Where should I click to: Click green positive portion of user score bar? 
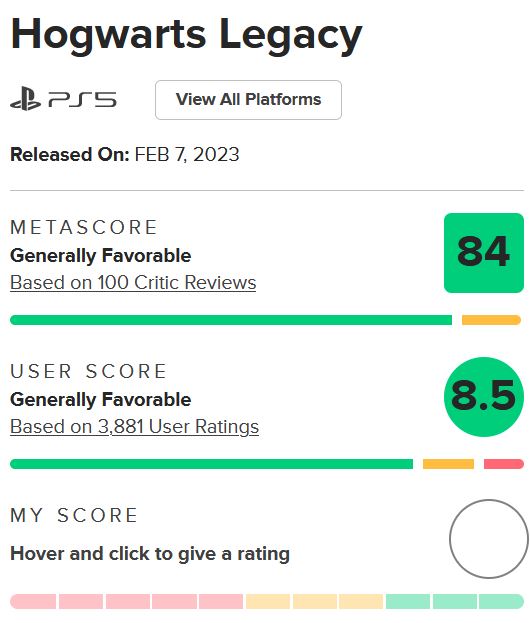pyautogui.click(x=211, y=464)
